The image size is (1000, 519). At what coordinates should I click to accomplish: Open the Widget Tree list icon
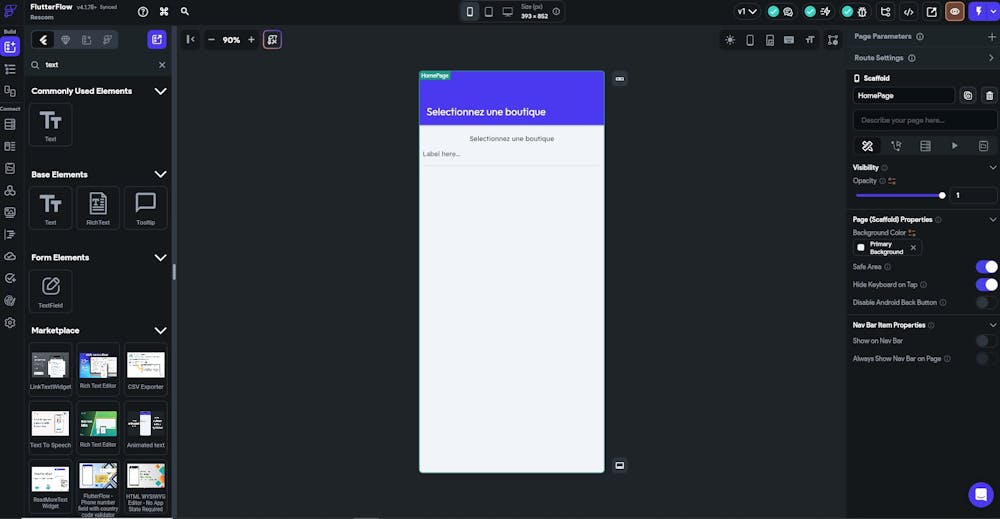click(10, 69)
